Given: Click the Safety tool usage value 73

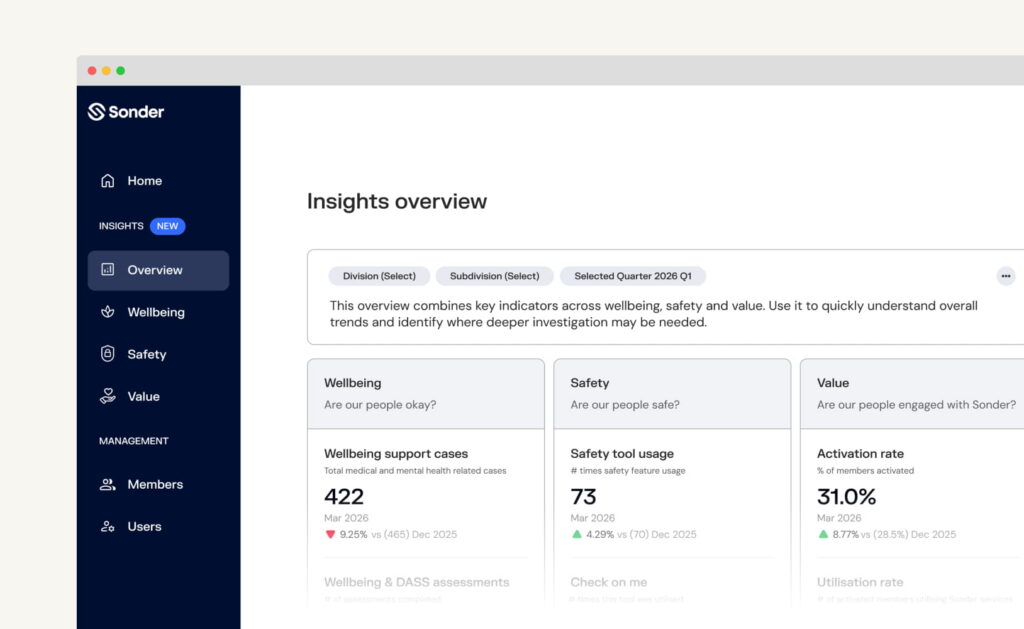Looking at the screenshot, I should [x=583, y=497].
